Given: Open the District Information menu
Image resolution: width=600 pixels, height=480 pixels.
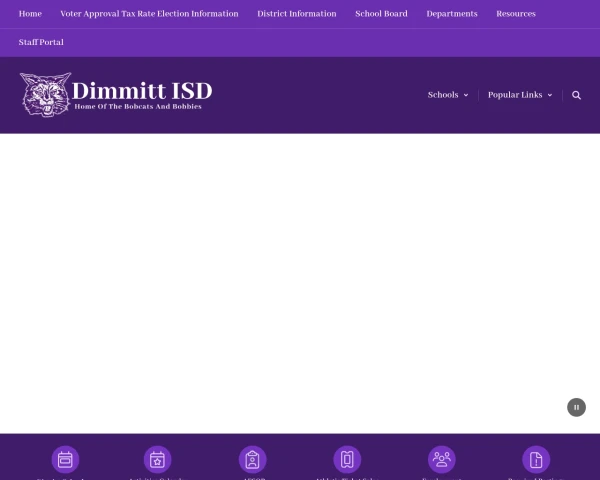Looking at the screenshot, I should click(x=297, y=14).
